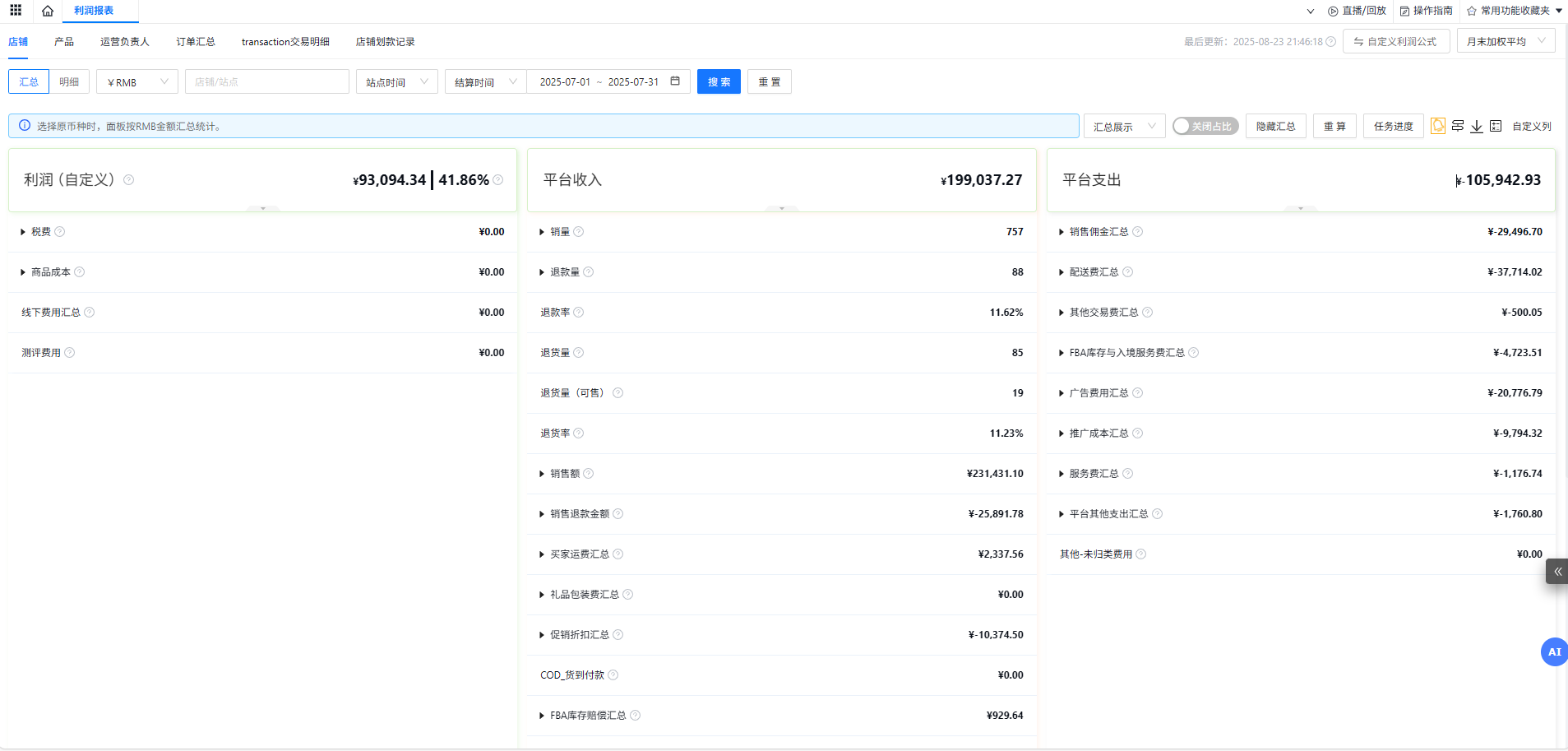Image resolution: width=1568 pixels, height=751 pixels.
Task: Click the blue 搜索 button
Action: pyautogui.click(x=719, y=81)
